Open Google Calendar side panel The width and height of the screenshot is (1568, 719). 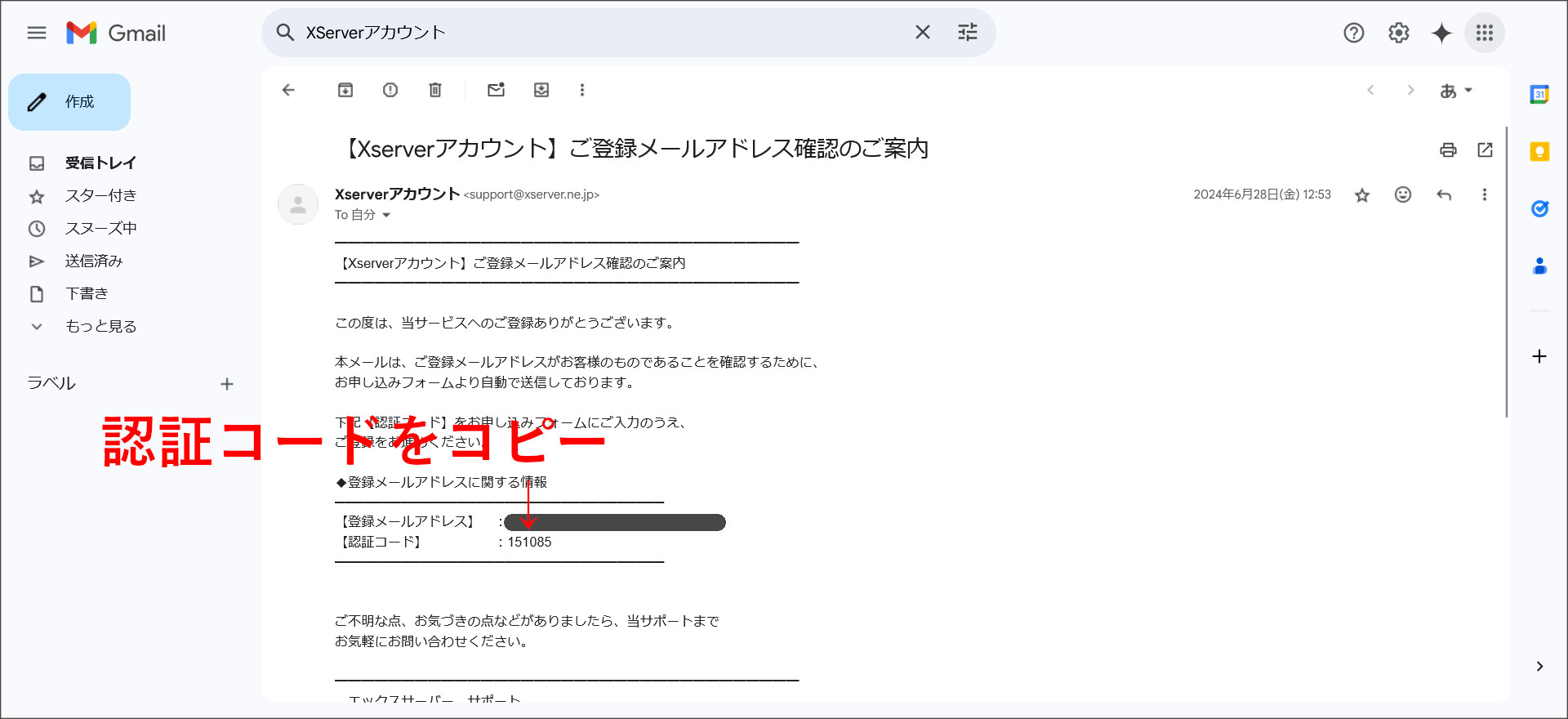1539,95
